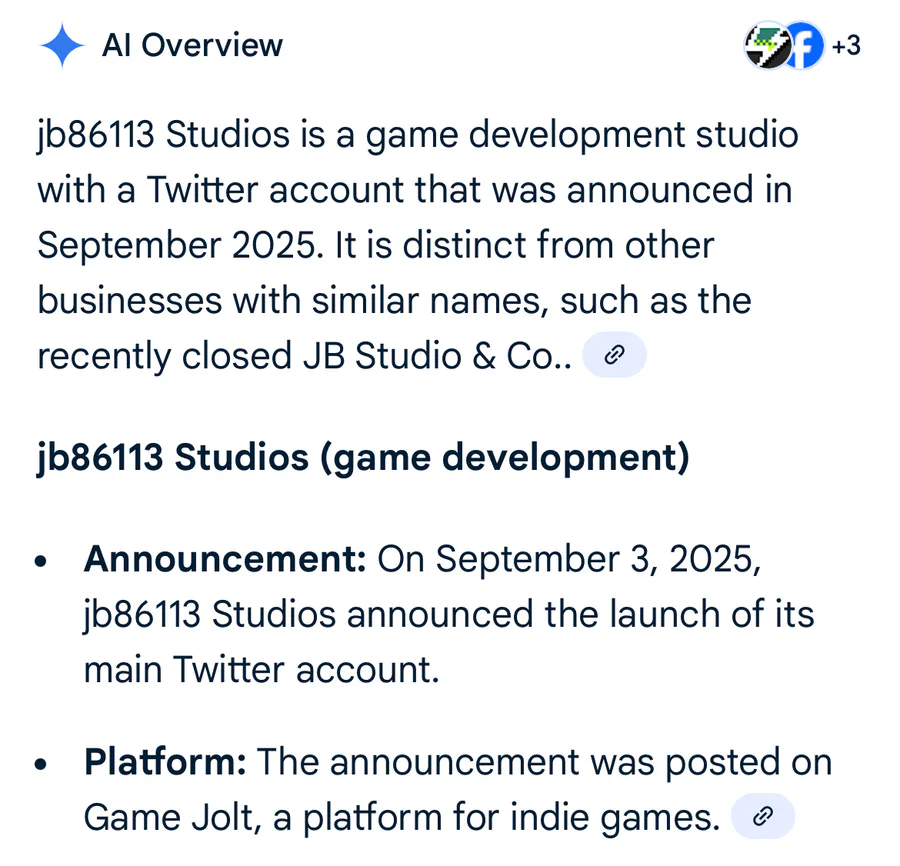Screen dimensions: 900x866
Task: Open the Facebook source icon
Action: tap(803, 45)
